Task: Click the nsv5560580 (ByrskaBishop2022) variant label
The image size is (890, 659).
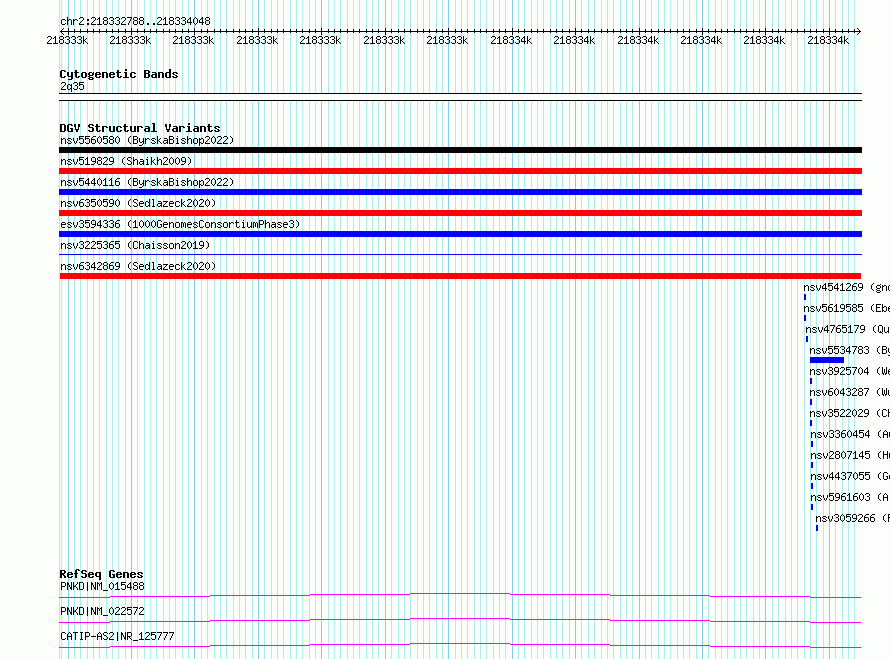Action: click(147, 140)
